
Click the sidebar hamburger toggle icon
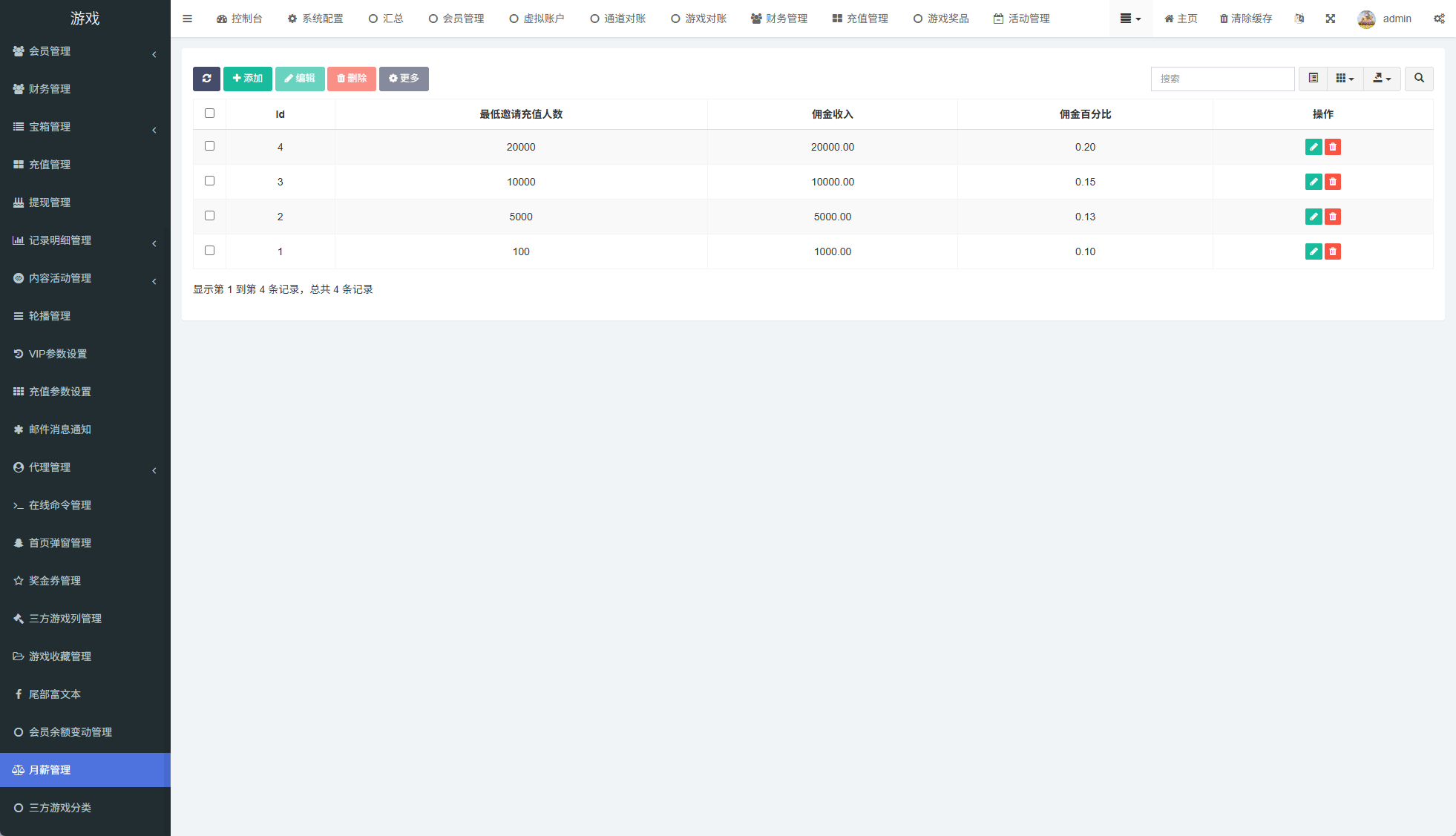tap(187, 19)
